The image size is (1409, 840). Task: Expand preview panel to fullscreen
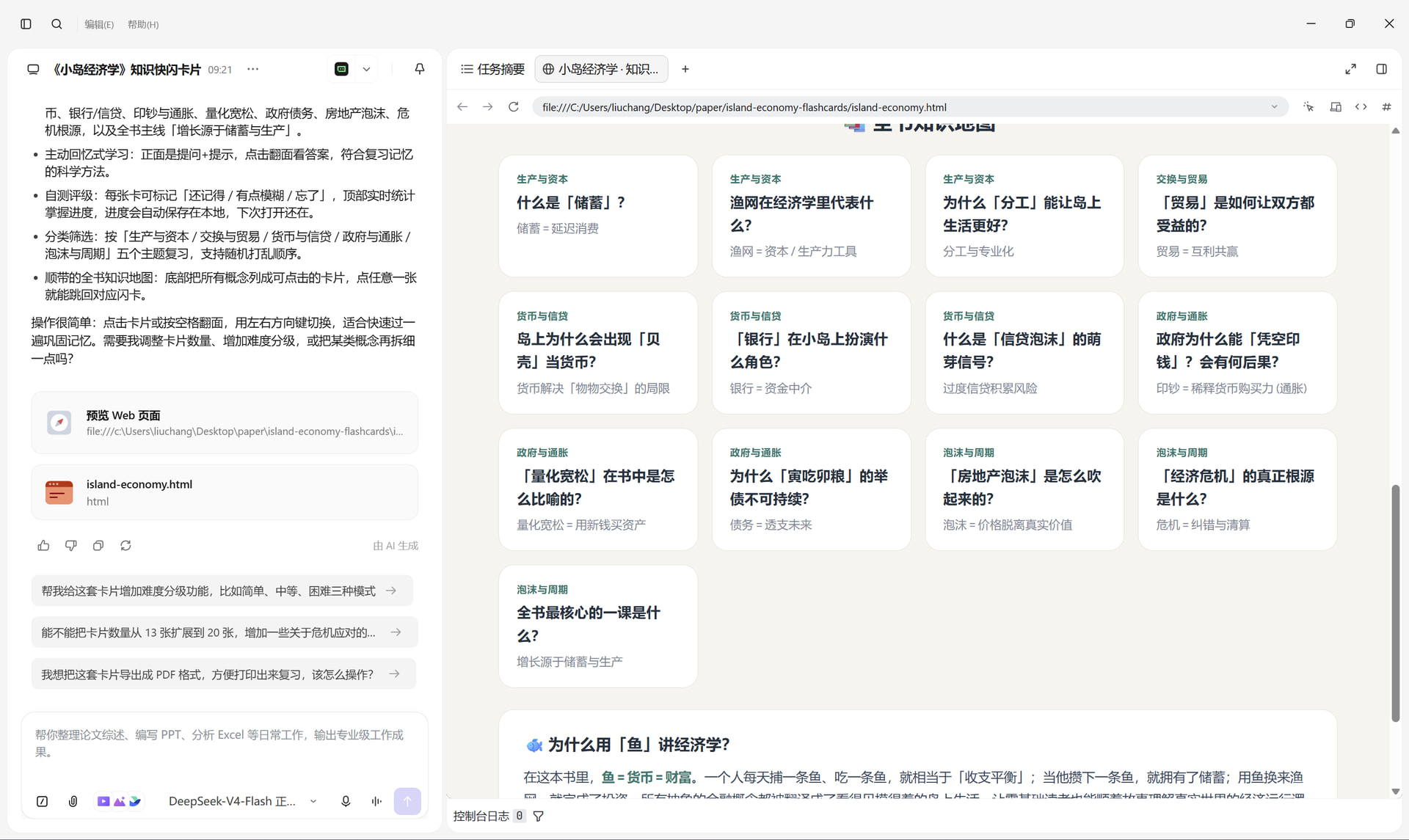pos(1350,69)
